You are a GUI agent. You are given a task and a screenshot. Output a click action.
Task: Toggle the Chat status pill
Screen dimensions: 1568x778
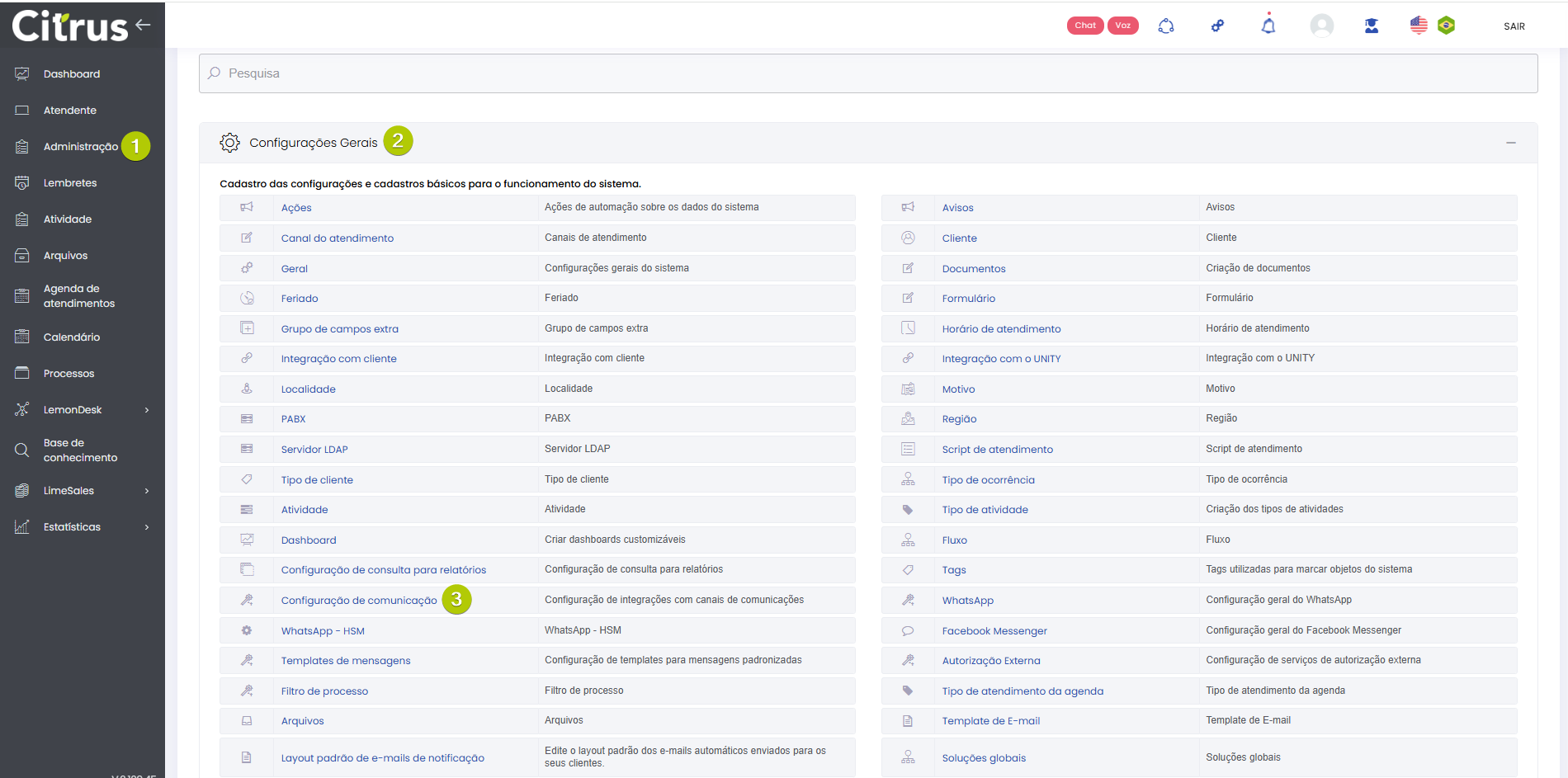pyautogui.click(x=1085, y=26)
